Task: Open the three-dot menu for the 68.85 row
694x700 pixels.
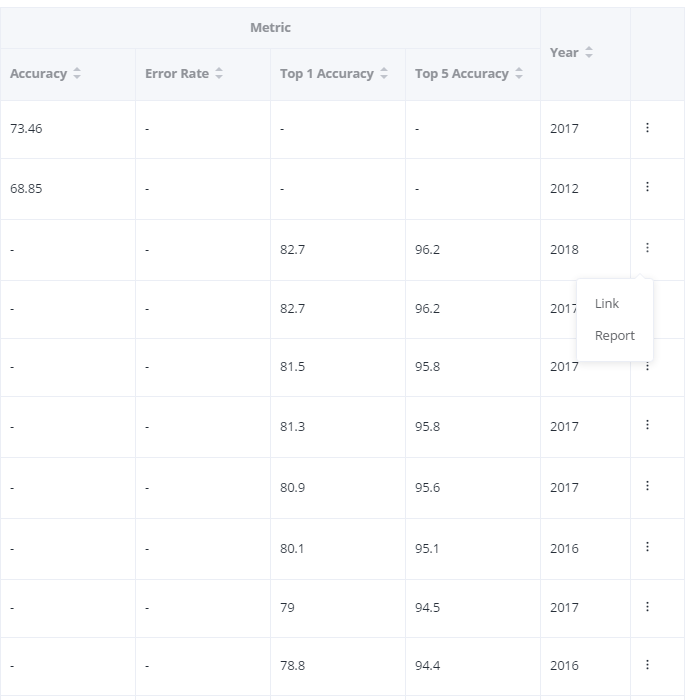Action: [648, 187]
